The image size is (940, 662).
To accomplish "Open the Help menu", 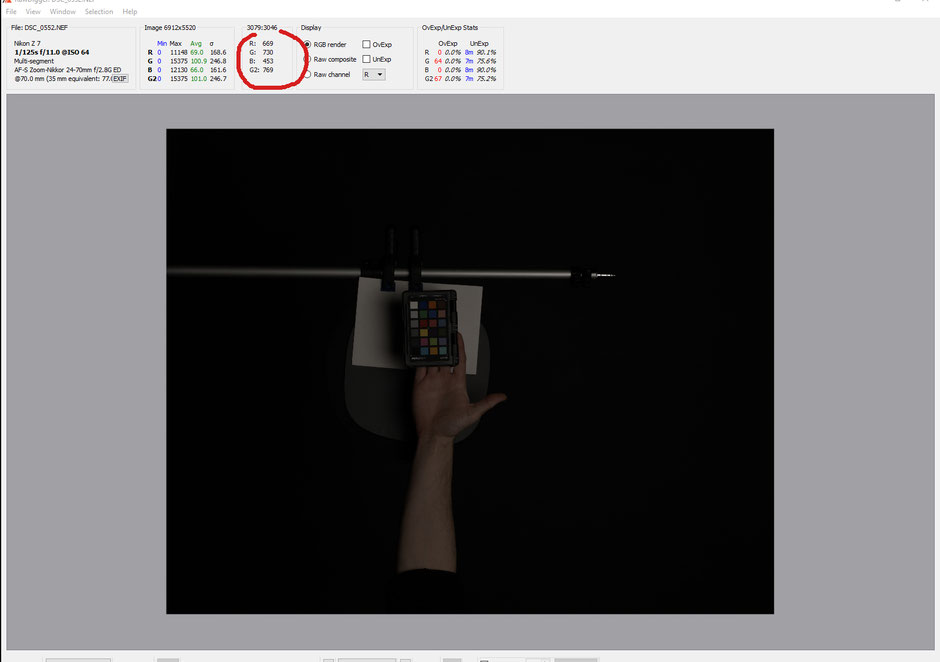I will (129, 11).
